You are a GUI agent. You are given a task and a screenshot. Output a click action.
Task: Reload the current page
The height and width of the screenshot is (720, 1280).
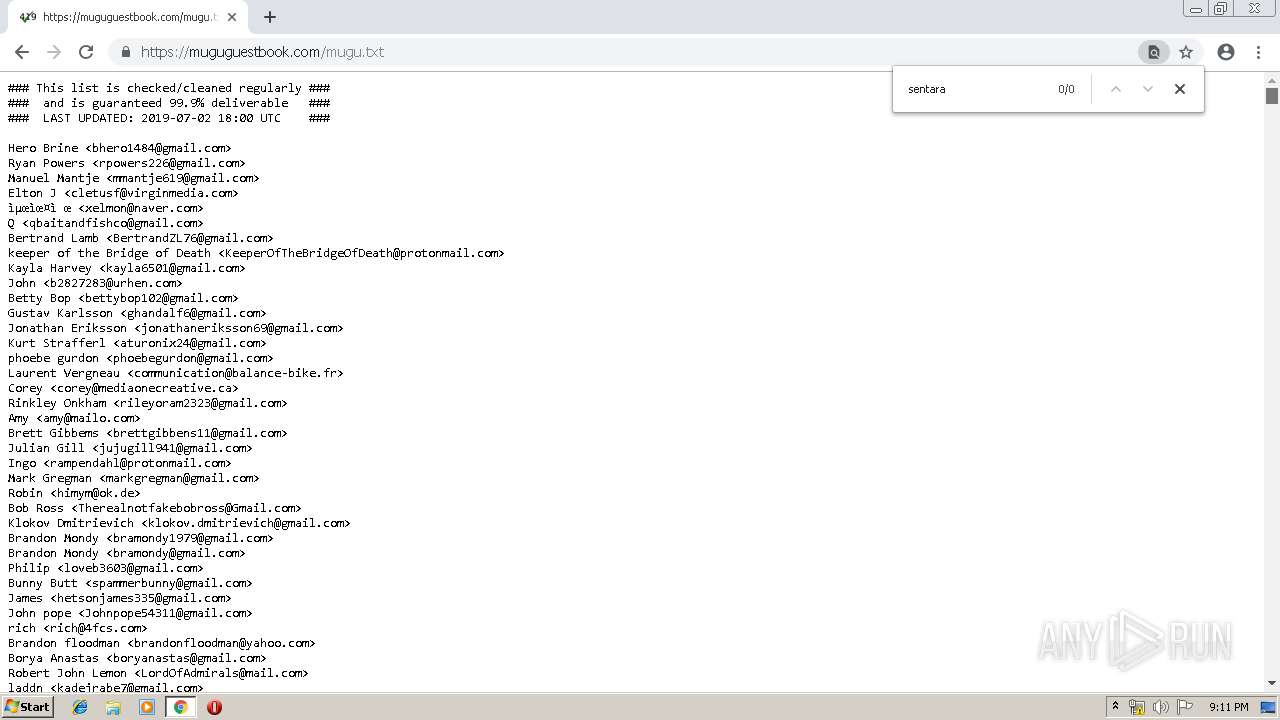(86, 52)
